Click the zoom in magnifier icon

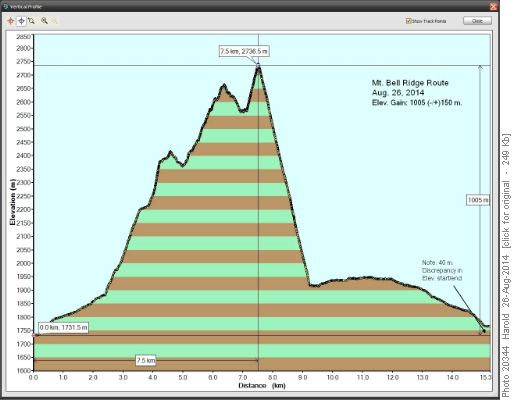coord(44,21)
